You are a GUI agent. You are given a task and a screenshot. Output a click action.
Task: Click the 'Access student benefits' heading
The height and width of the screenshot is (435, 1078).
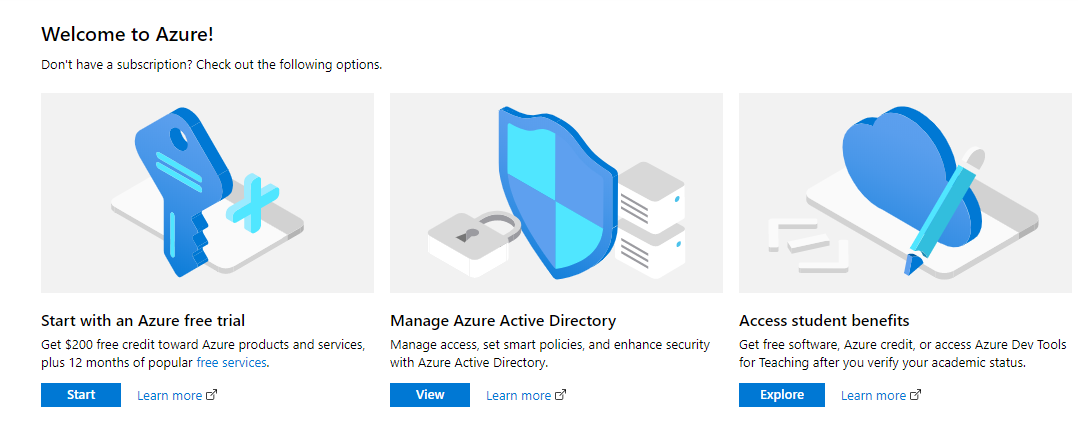(823, 321)
